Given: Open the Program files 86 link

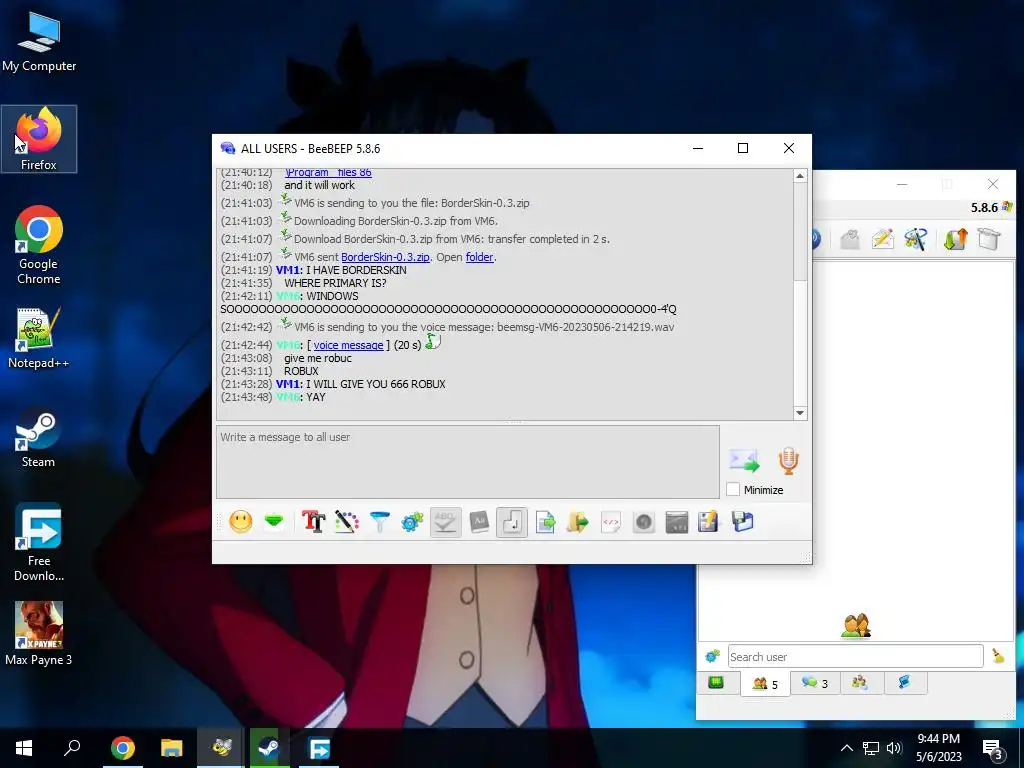Looking at the screenshot, I should 328,172.
